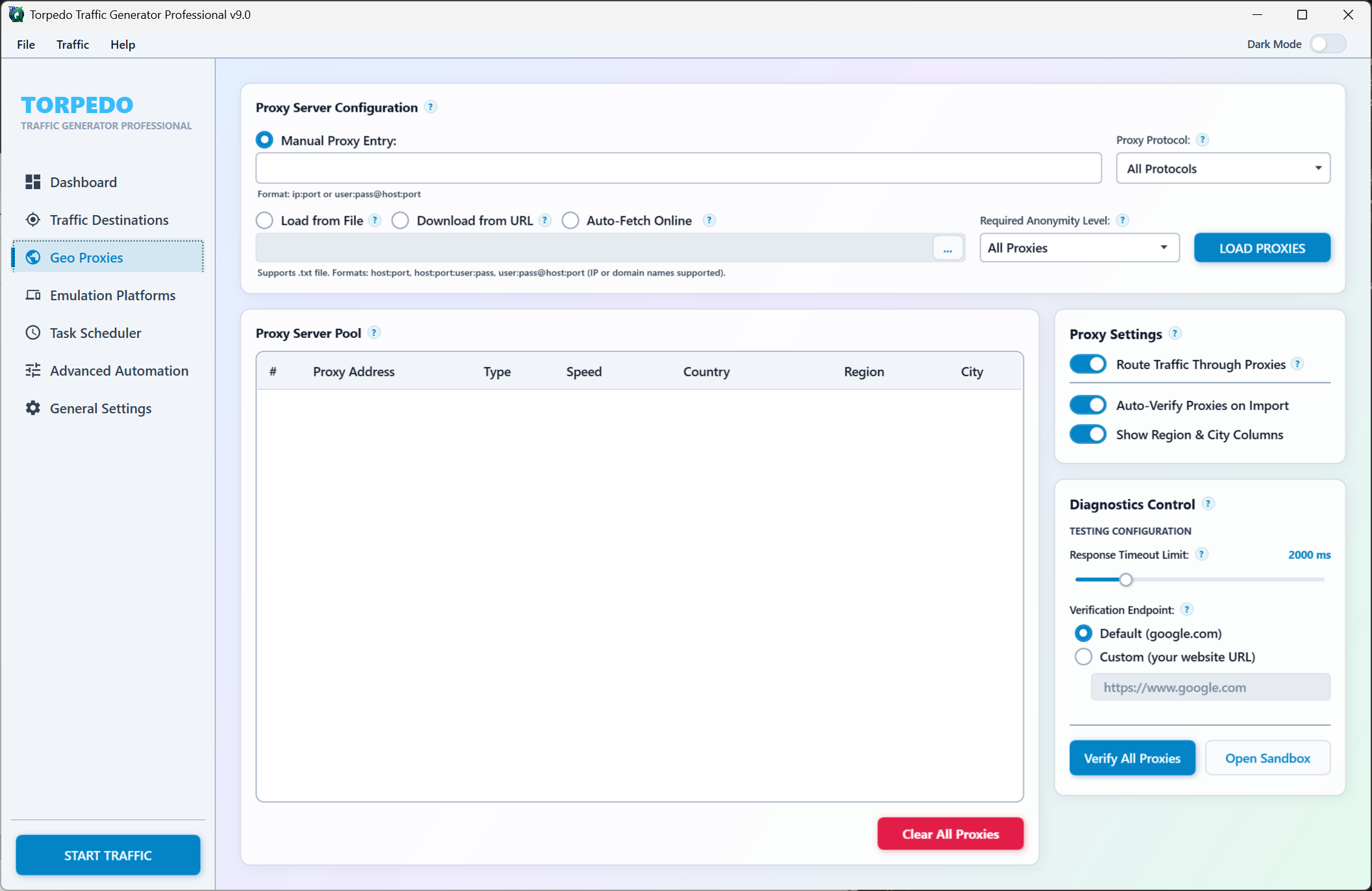This screenshot has width=1372, height=891.
Task: Click the Task Scheduler clock icon
Action: click(32, 333)
